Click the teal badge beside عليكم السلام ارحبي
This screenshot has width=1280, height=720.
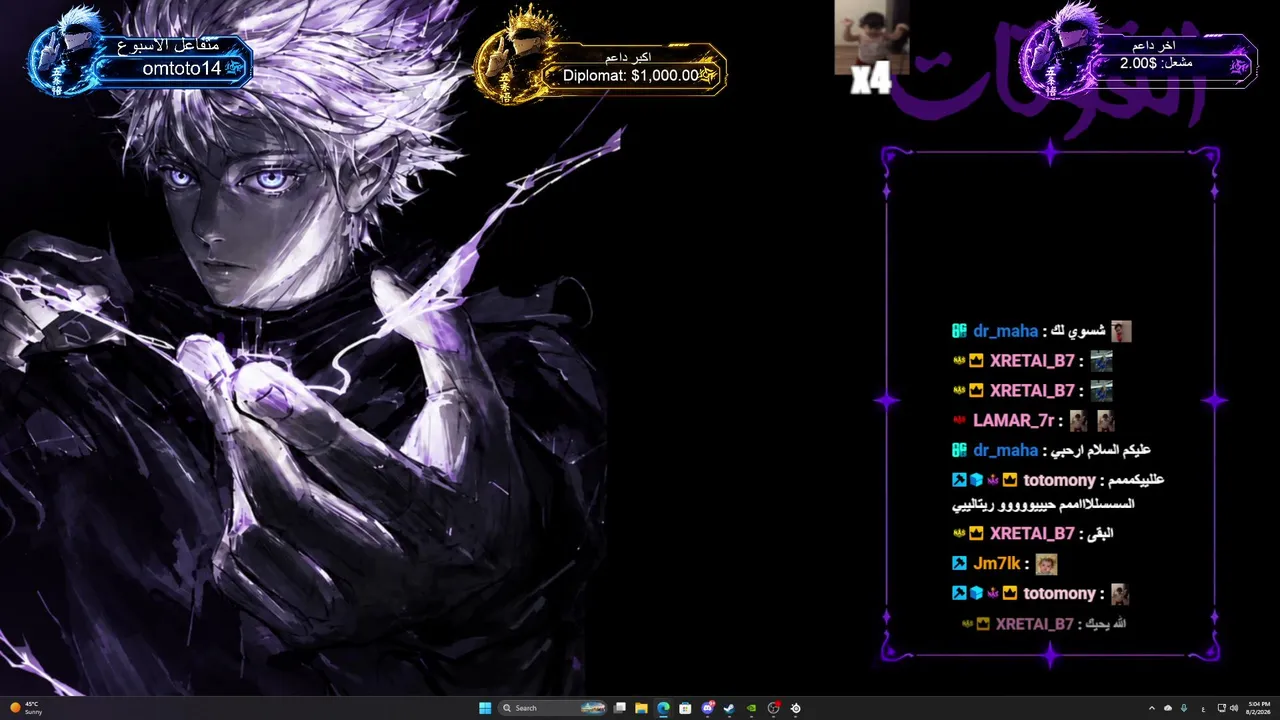(959, 450)
